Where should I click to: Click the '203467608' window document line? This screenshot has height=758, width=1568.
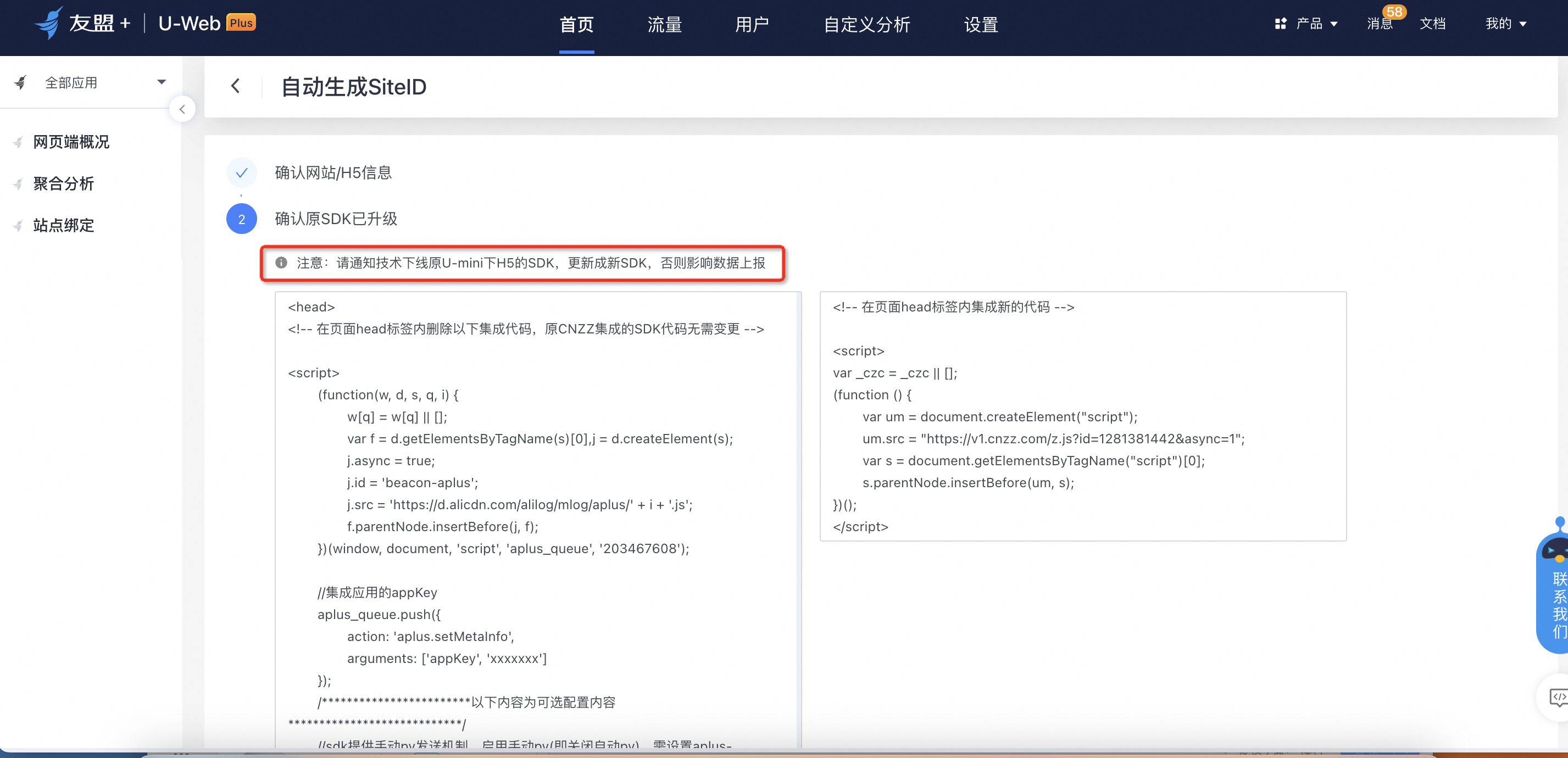[x=503, y=549]
